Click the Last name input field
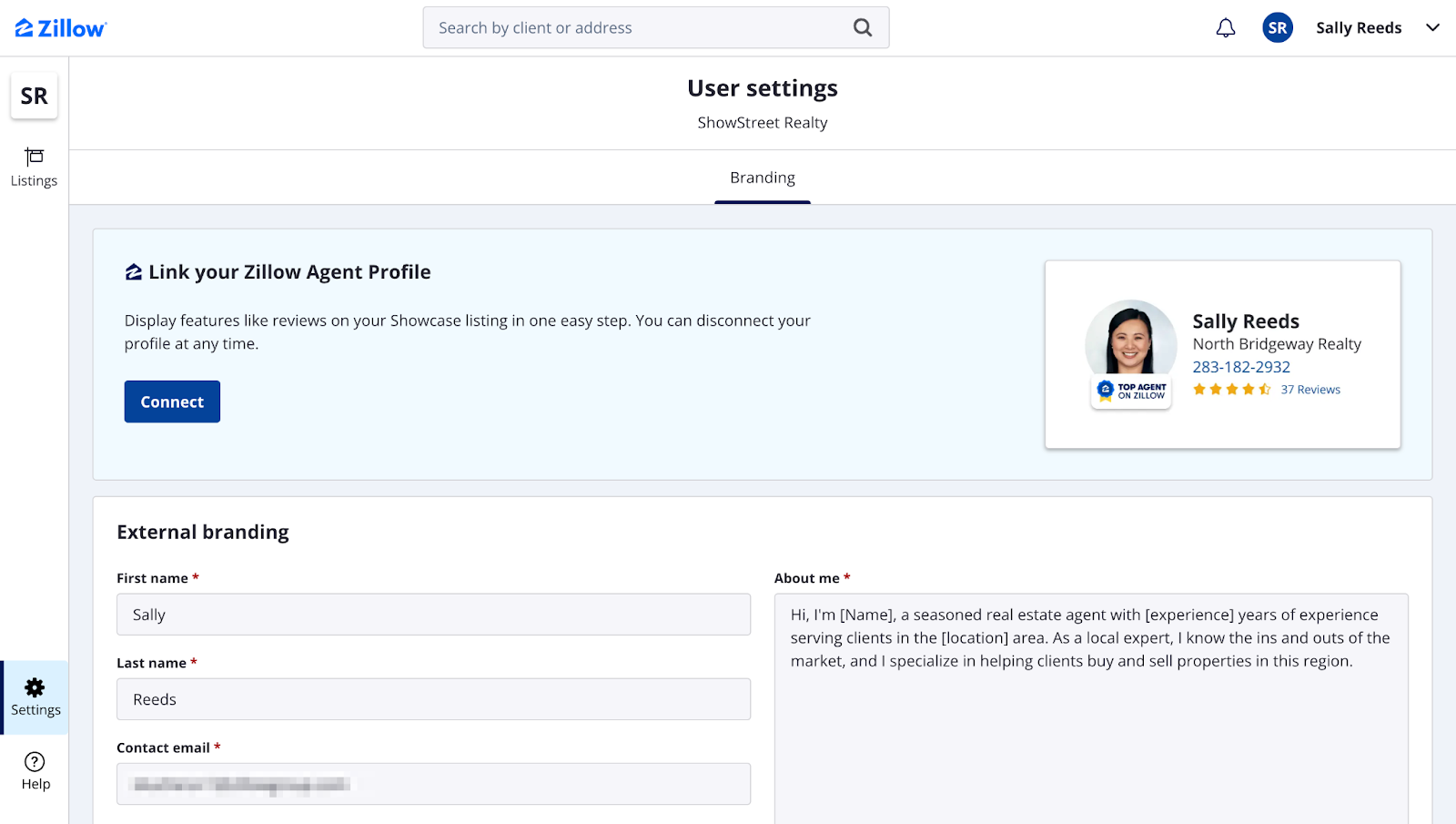The width and height of the screenshot is (1456, 824). point(433,699)
